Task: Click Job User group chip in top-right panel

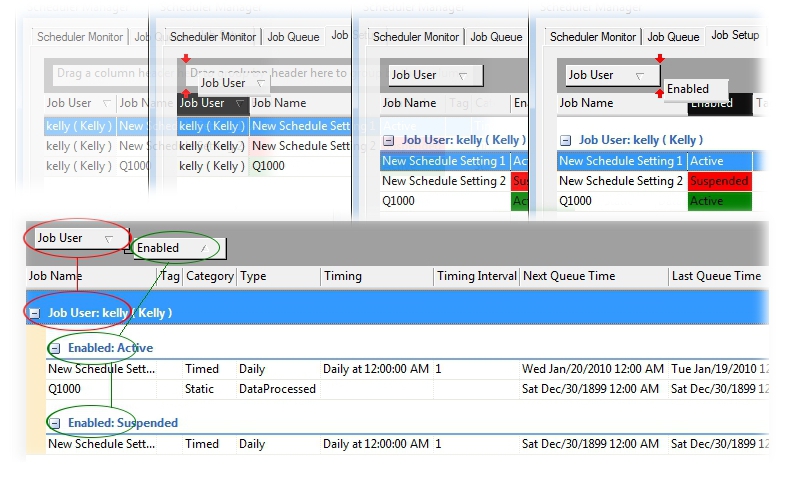Action: tap(606, 75)
